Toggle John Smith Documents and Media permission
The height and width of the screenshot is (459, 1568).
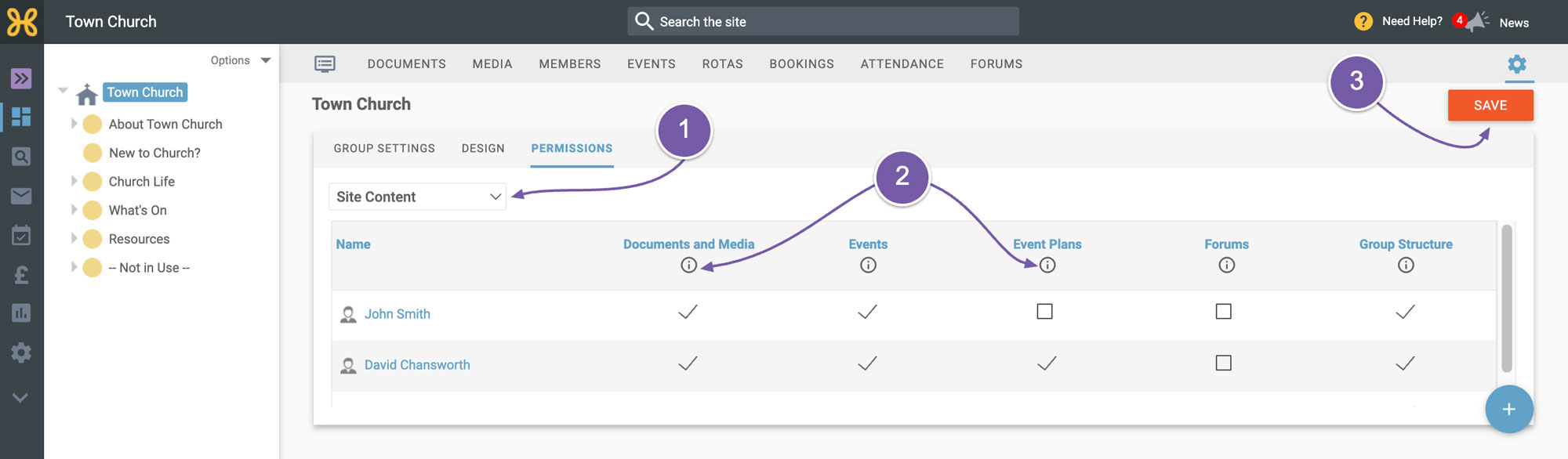688,312
